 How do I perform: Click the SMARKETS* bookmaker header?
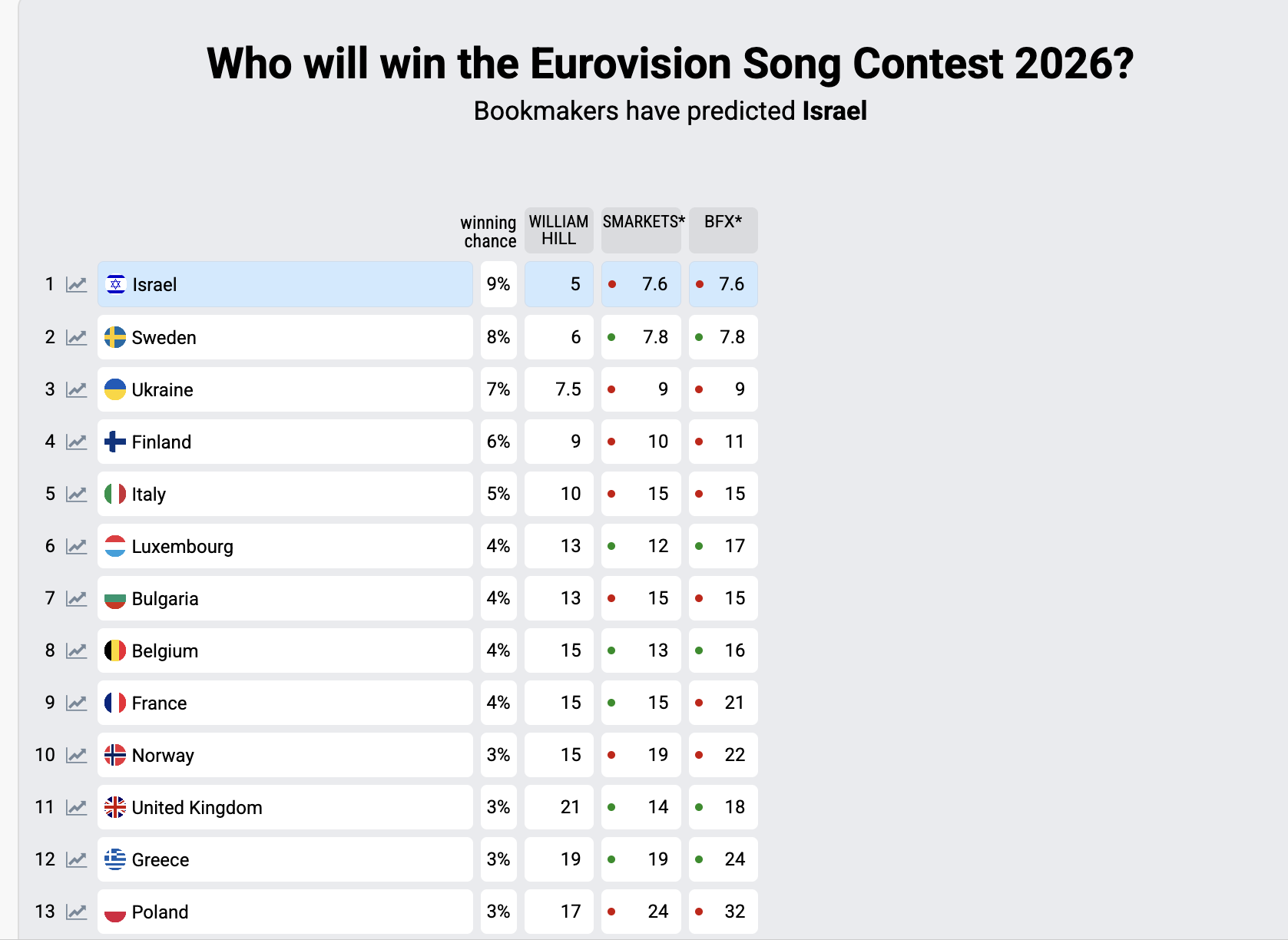642,230
